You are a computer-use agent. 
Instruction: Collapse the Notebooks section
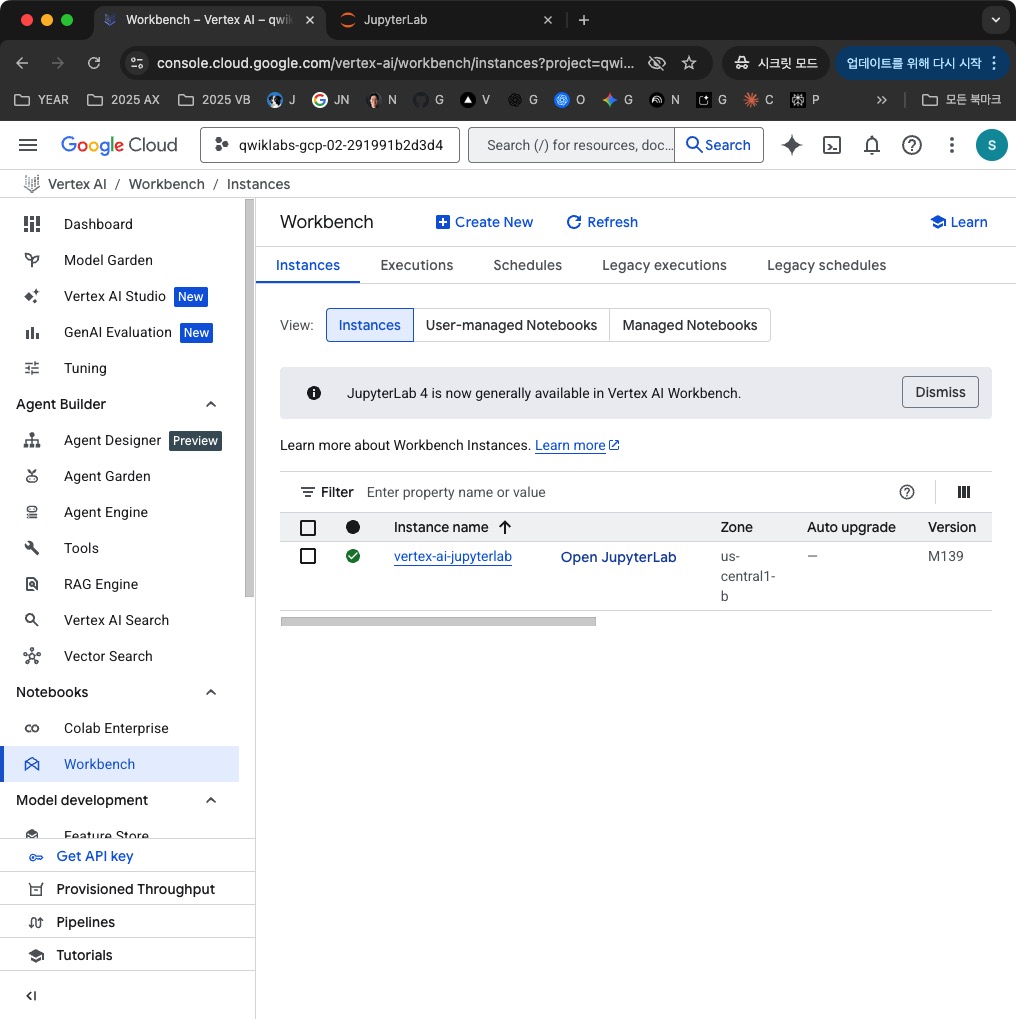[x=211, y=692]
